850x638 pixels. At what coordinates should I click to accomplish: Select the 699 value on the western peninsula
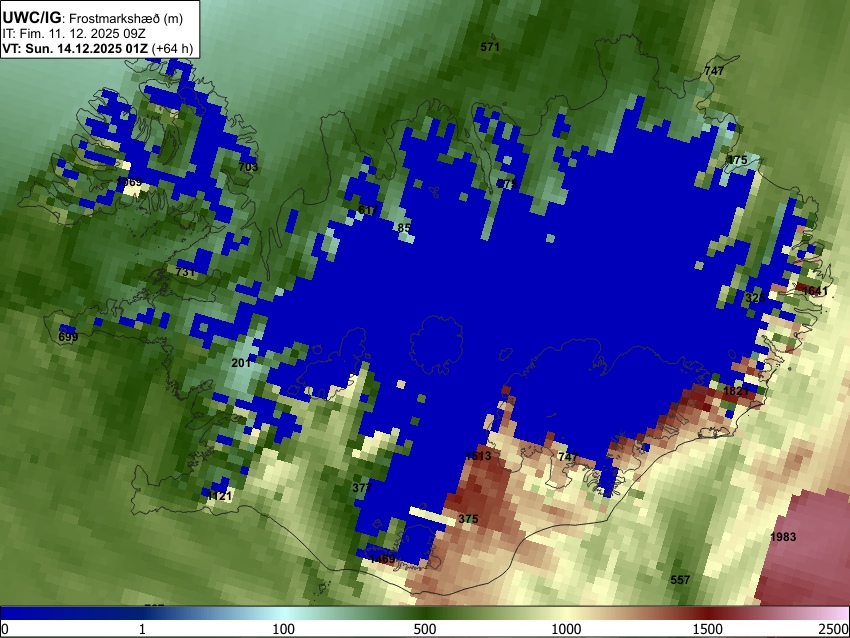(x=68, y=337)
